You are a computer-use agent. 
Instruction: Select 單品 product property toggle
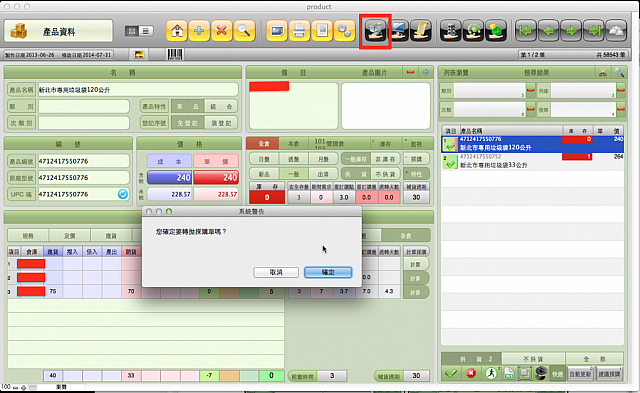(188, 107)
